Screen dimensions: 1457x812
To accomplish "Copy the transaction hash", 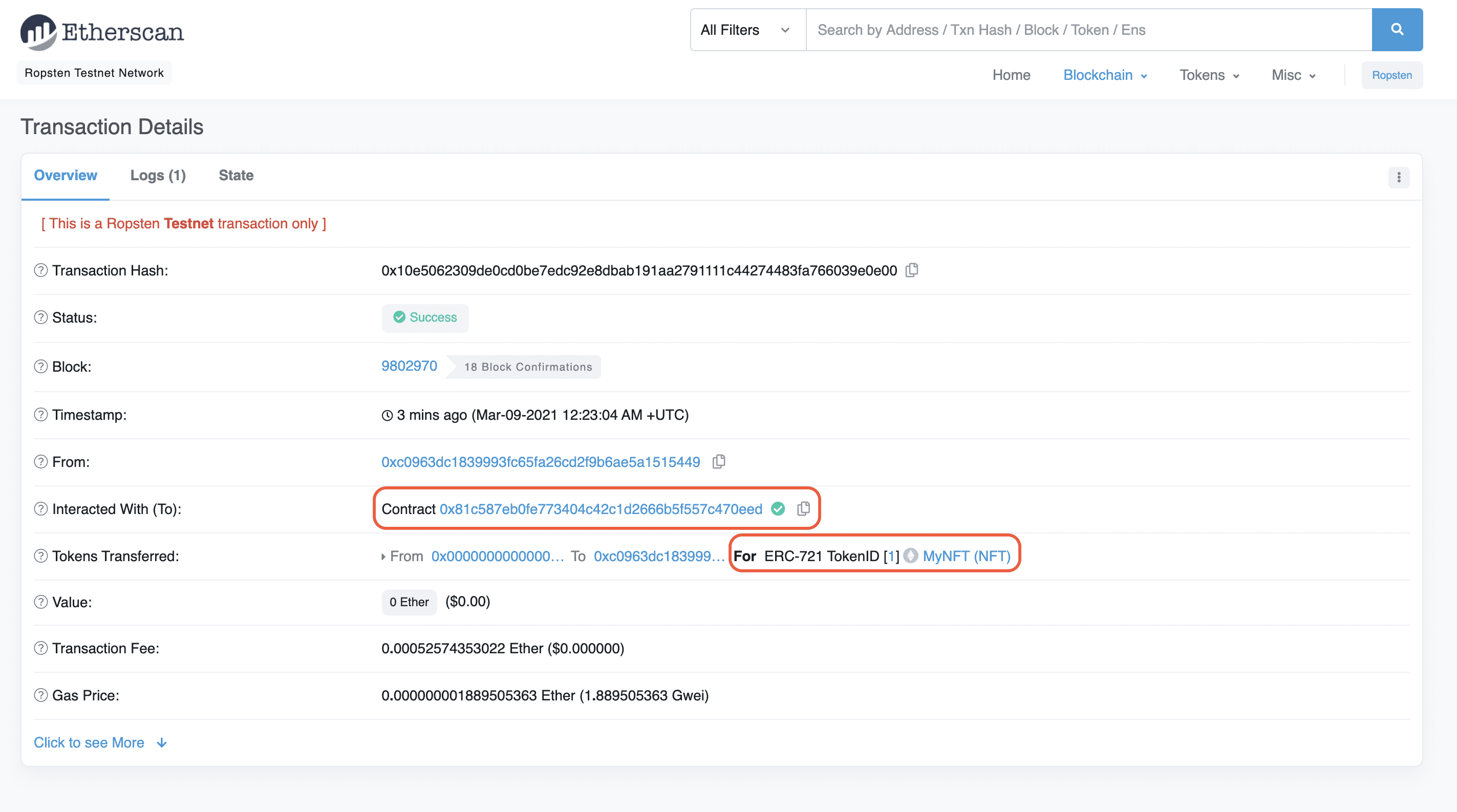I will click(x=912, y=270).
